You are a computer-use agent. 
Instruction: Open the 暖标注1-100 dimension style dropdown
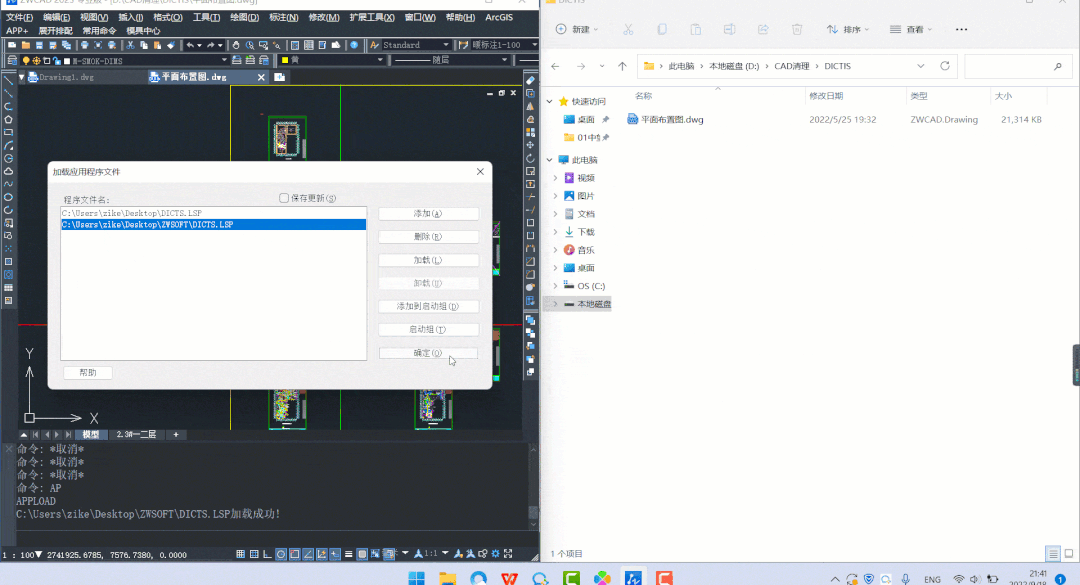pos(534,45)
